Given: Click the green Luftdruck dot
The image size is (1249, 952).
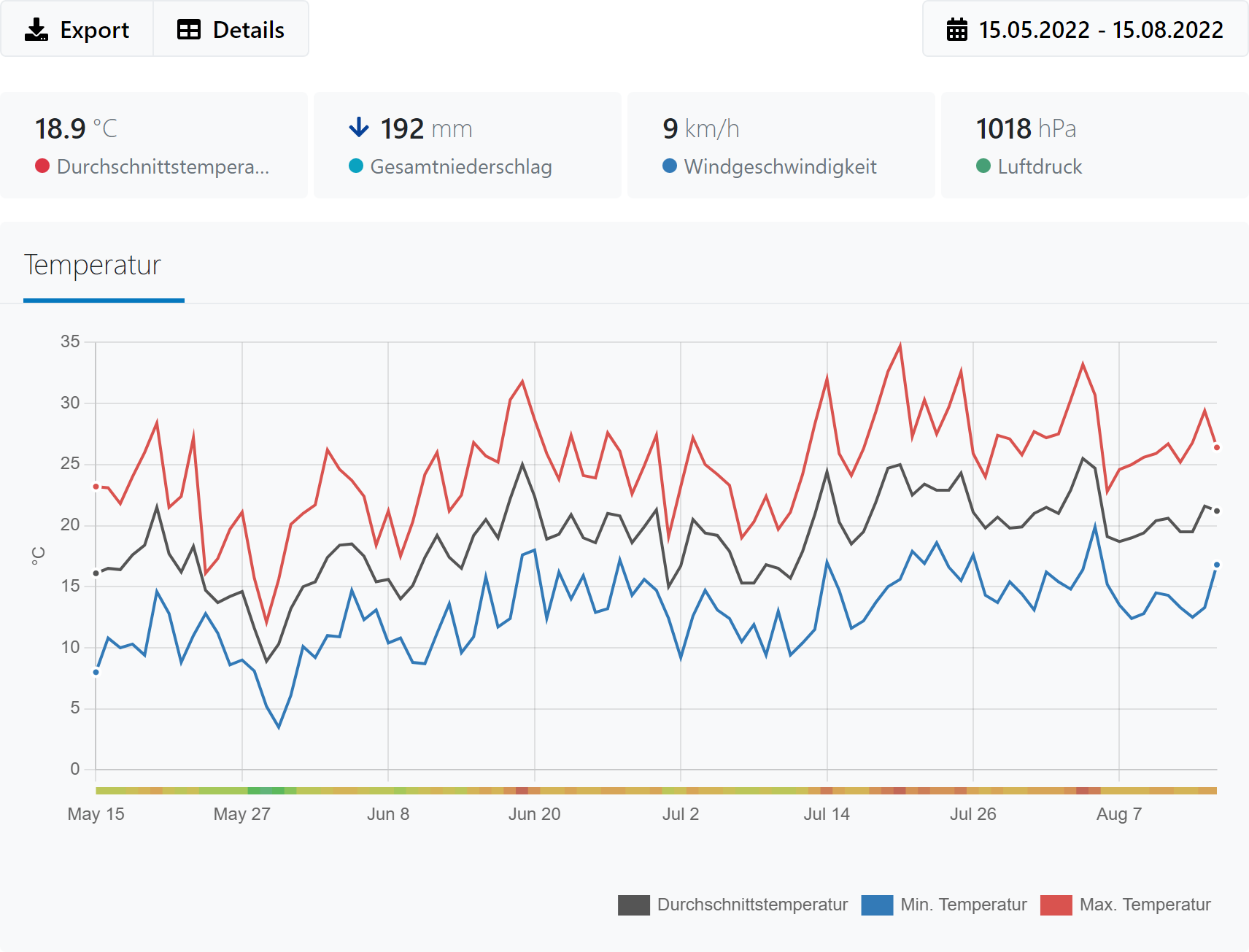Looking at the screenshot, I should 983,166.
